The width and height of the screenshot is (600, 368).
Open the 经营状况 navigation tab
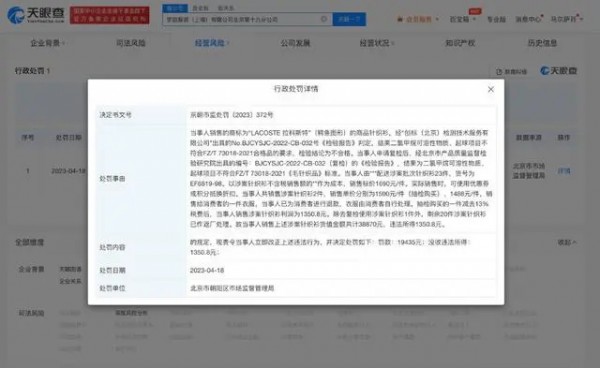376,43
